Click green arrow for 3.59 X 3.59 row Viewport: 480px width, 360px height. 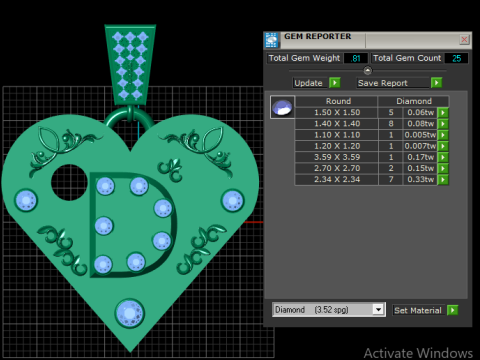[x=443, y=157]
